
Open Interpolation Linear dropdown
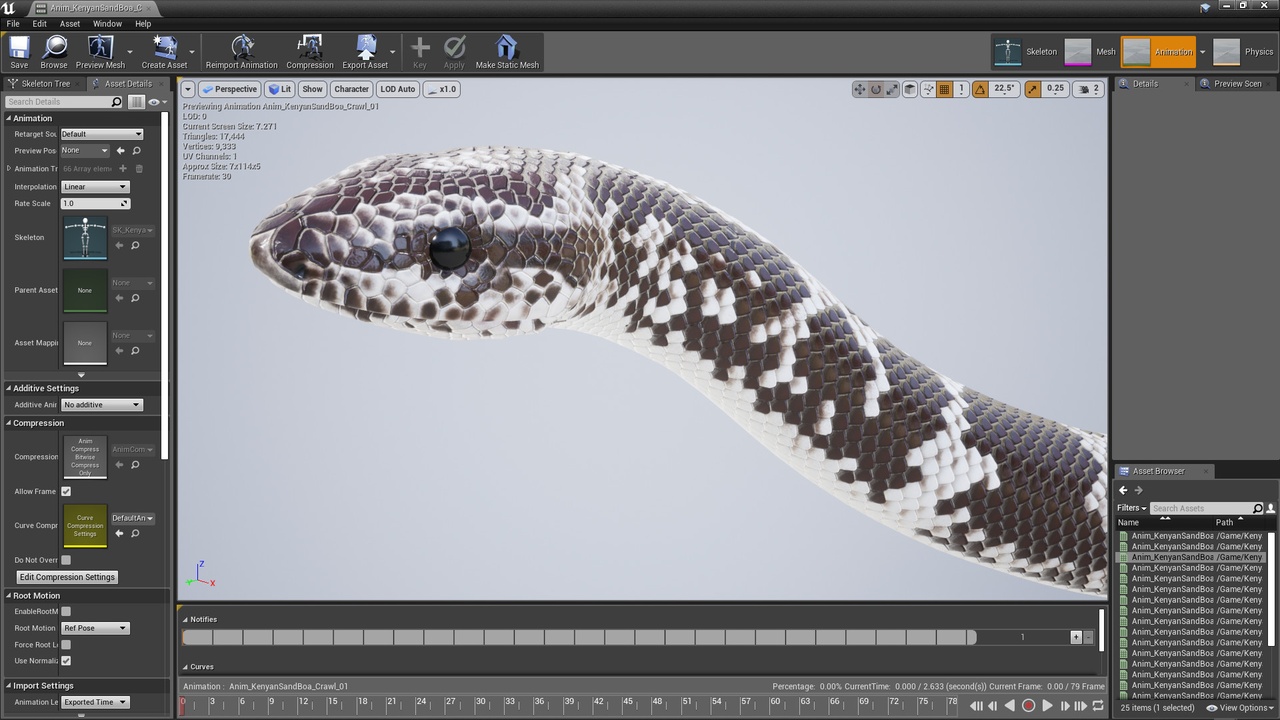95,187
